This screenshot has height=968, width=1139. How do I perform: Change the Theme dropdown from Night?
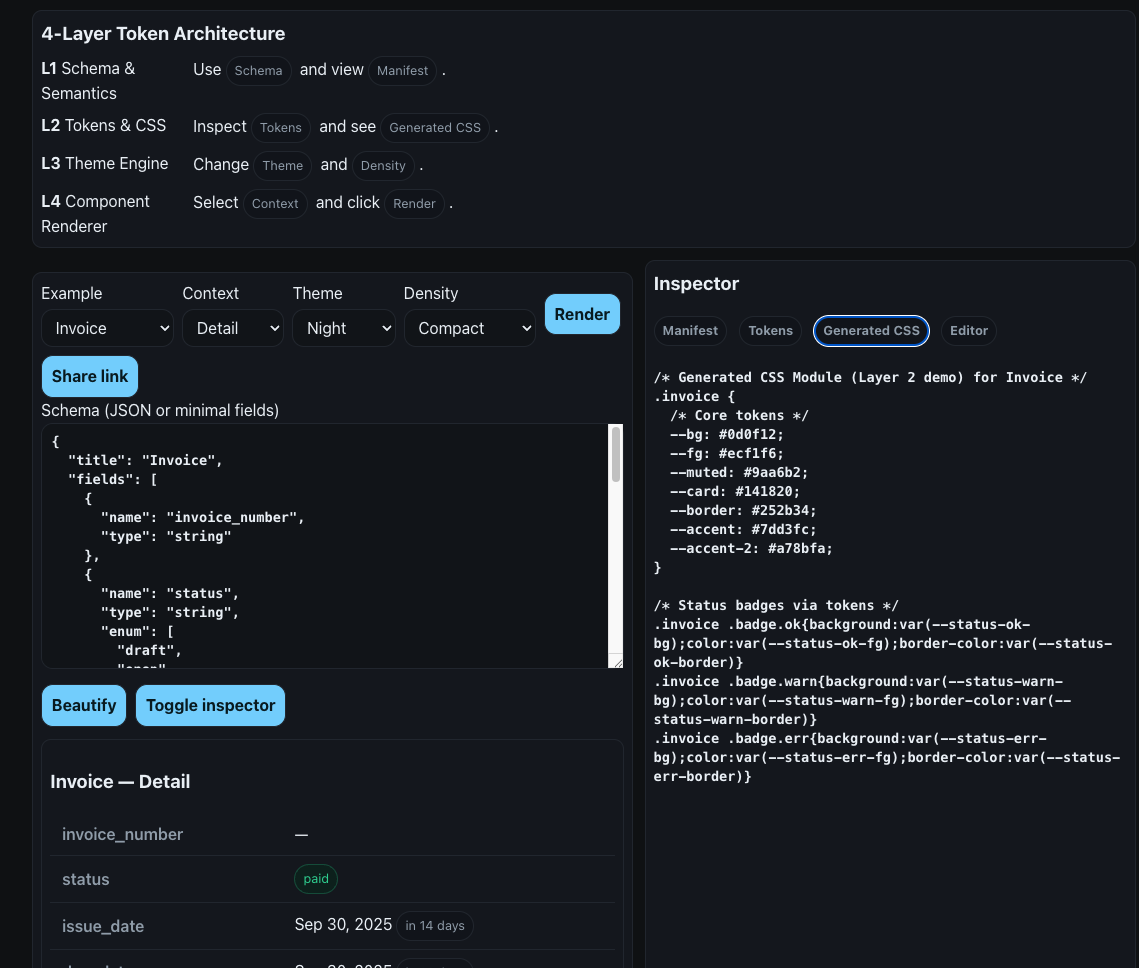(343, 328)
